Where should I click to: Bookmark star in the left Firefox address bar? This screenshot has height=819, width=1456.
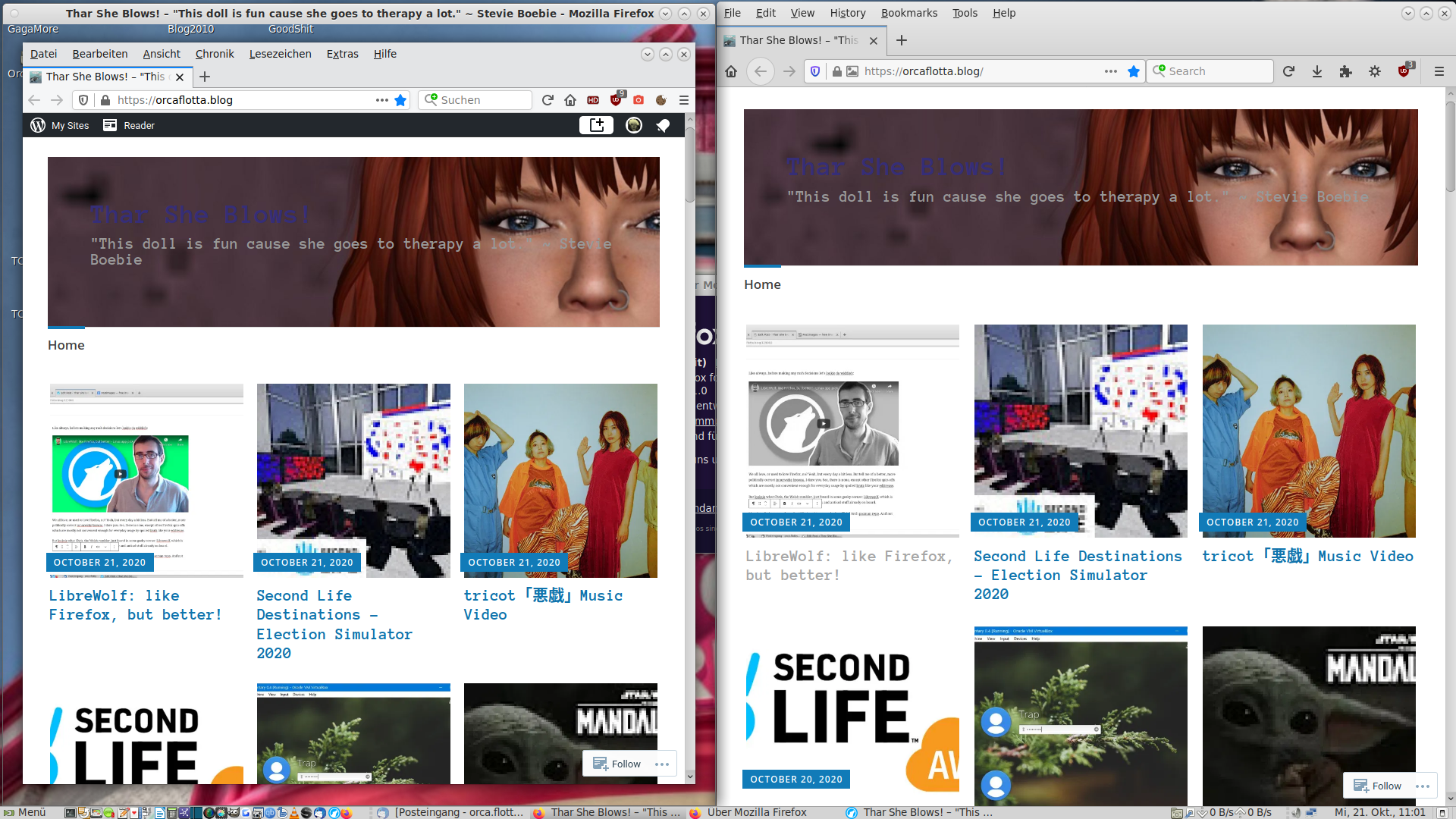coord(400,100)
